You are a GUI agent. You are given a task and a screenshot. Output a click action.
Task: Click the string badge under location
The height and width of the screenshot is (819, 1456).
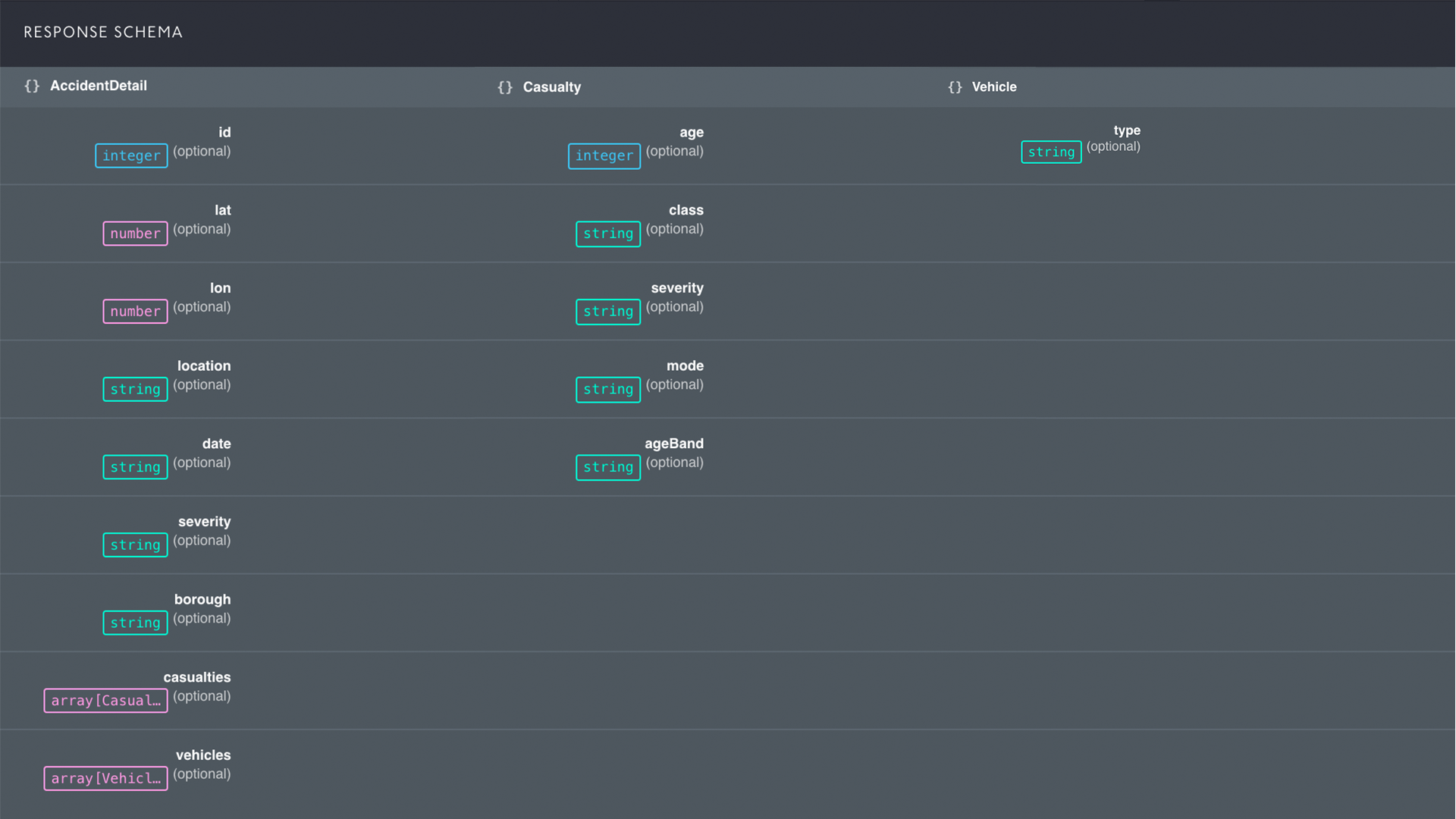pos(135,390)
